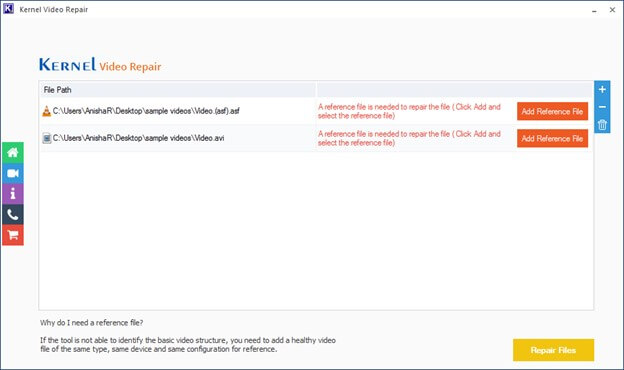Image resolution: width=624 pixels, height=370 pixels.
Task: Open the blue video camera sidebar icon
Action: [13, 173]
